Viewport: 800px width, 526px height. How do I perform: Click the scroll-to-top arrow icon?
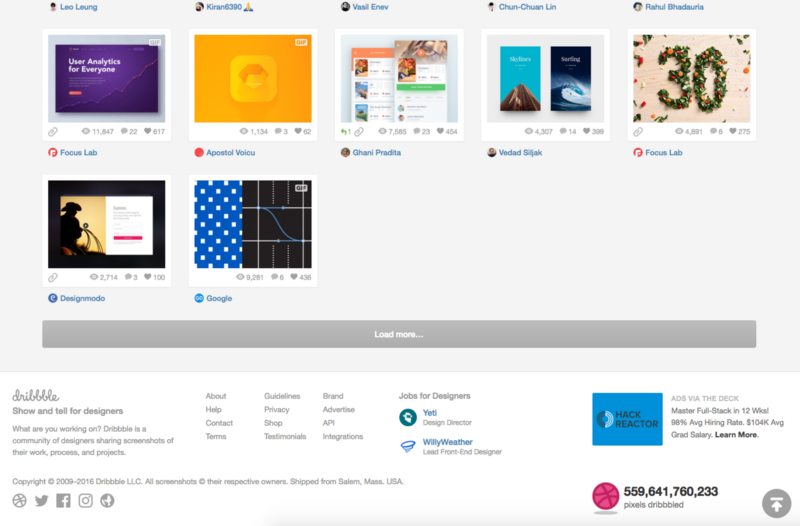(776, 503)
